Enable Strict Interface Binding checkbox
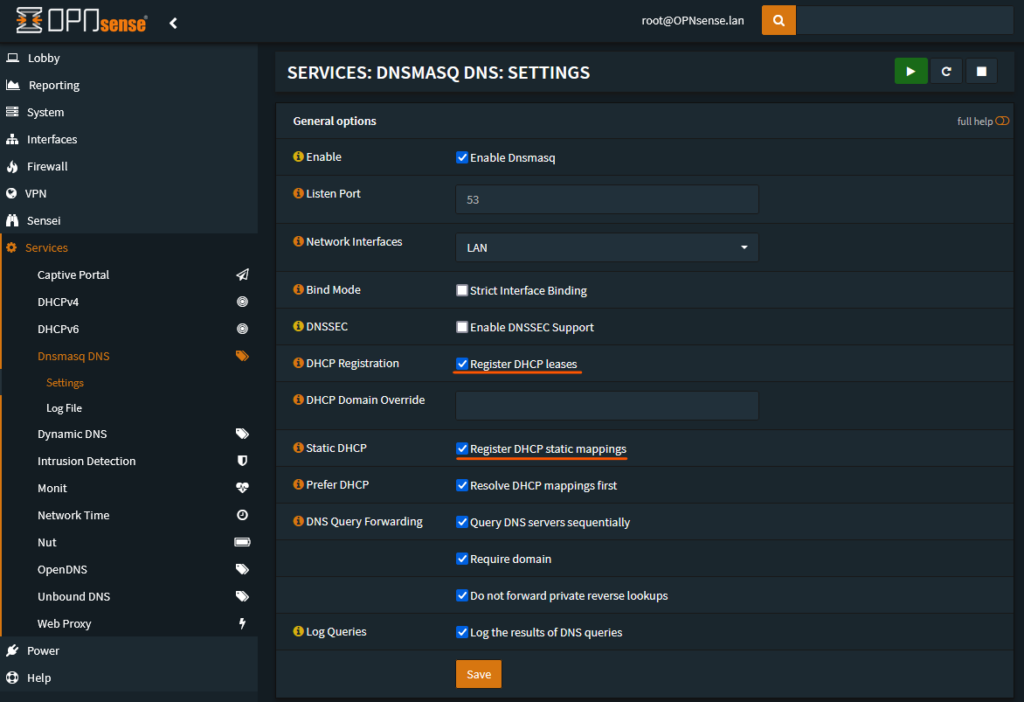The height and width of the screenshot is (702, 1024). pyautogui.click(x=462, y=290)
